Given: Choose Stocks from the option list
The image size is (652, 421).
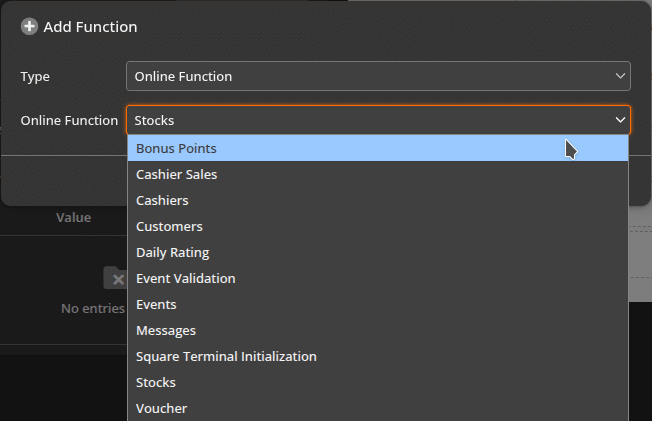Looking at the screenshot, I should (x=378, y=382).
